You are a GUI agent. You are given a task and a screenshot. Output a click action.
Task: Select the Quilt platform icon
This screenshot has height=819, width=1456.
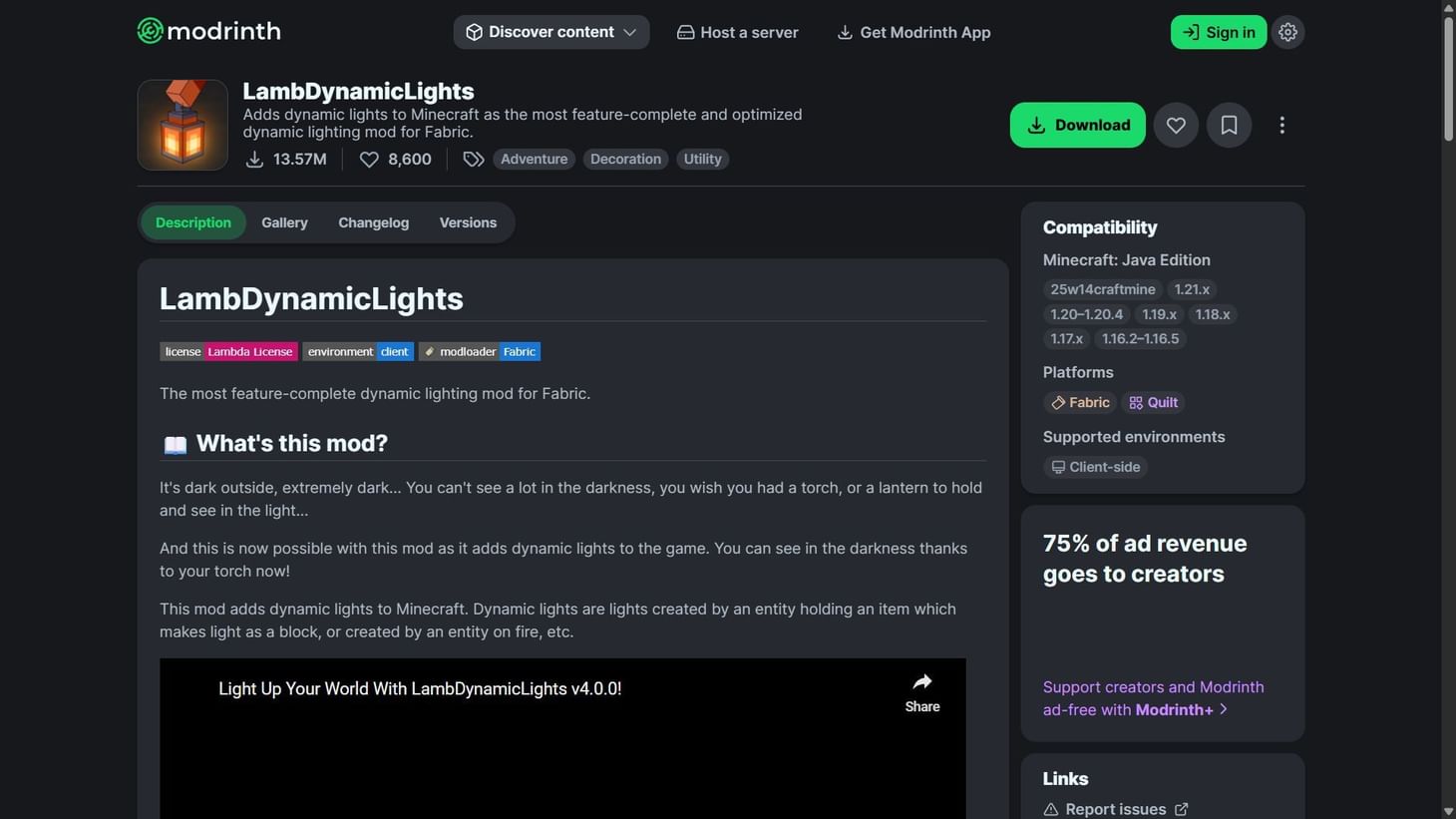click(1137, 402)
